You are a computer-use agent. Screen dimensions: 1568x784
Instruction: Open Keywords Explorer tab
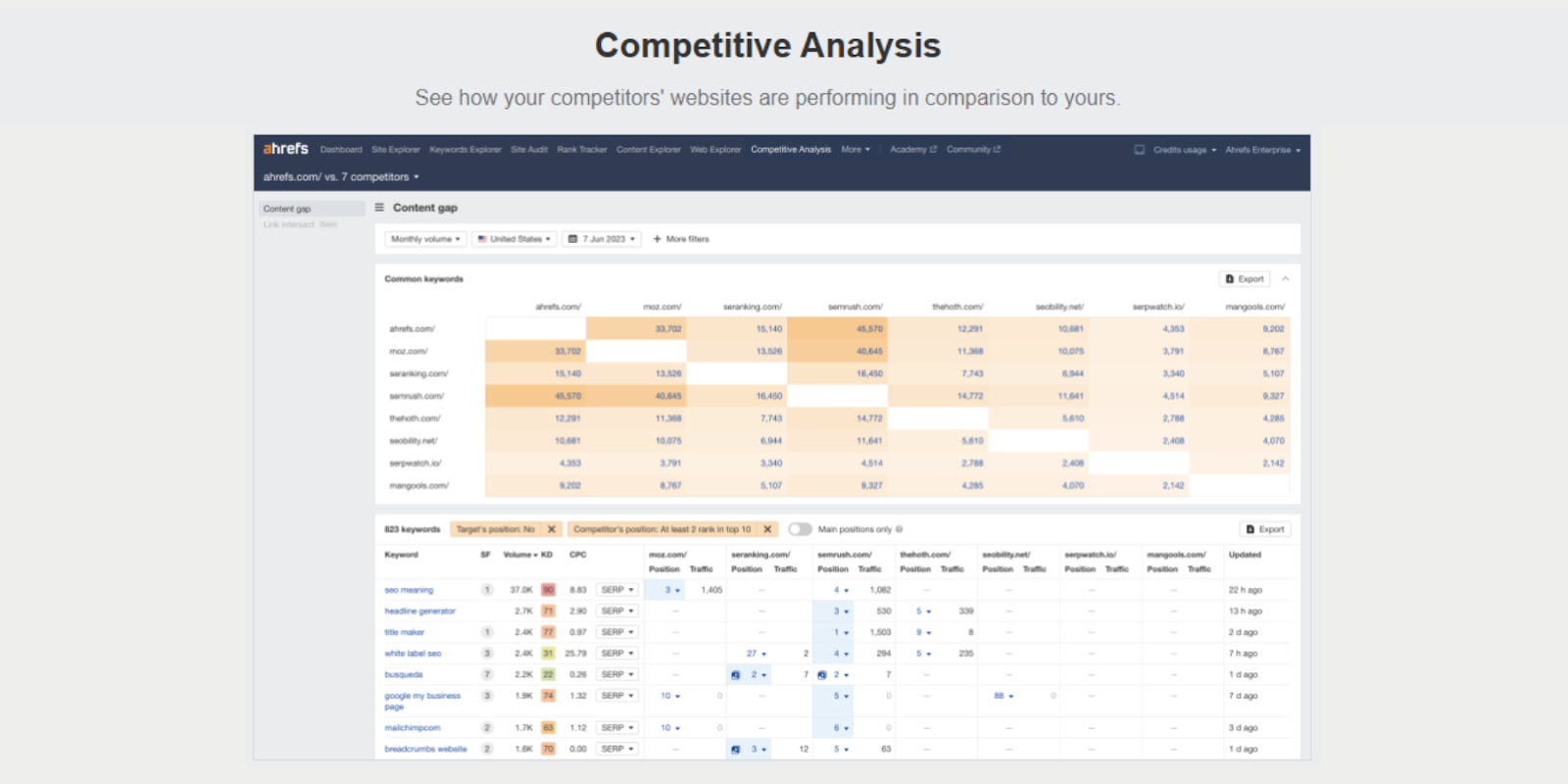pyautogui.click(x=465, y=150)
